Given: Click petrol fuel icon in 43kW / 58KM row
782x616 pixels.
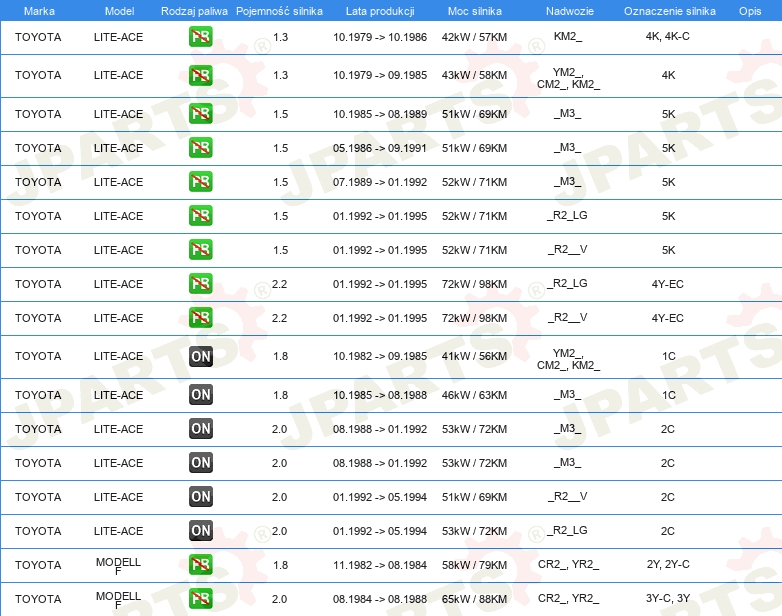Looking at the screenshot, I should point(200,75).
